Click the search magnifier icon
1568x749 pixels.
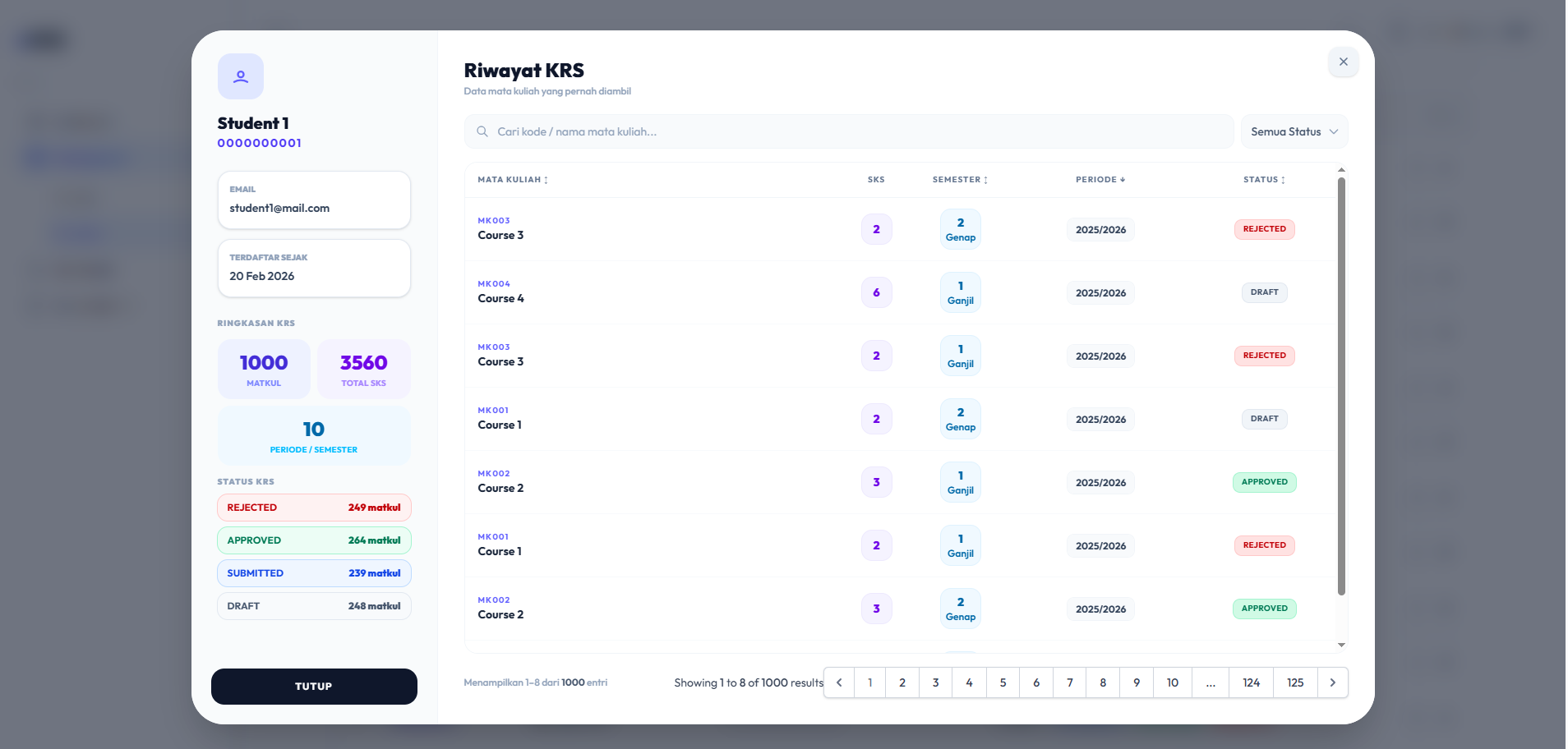point(482,131)
